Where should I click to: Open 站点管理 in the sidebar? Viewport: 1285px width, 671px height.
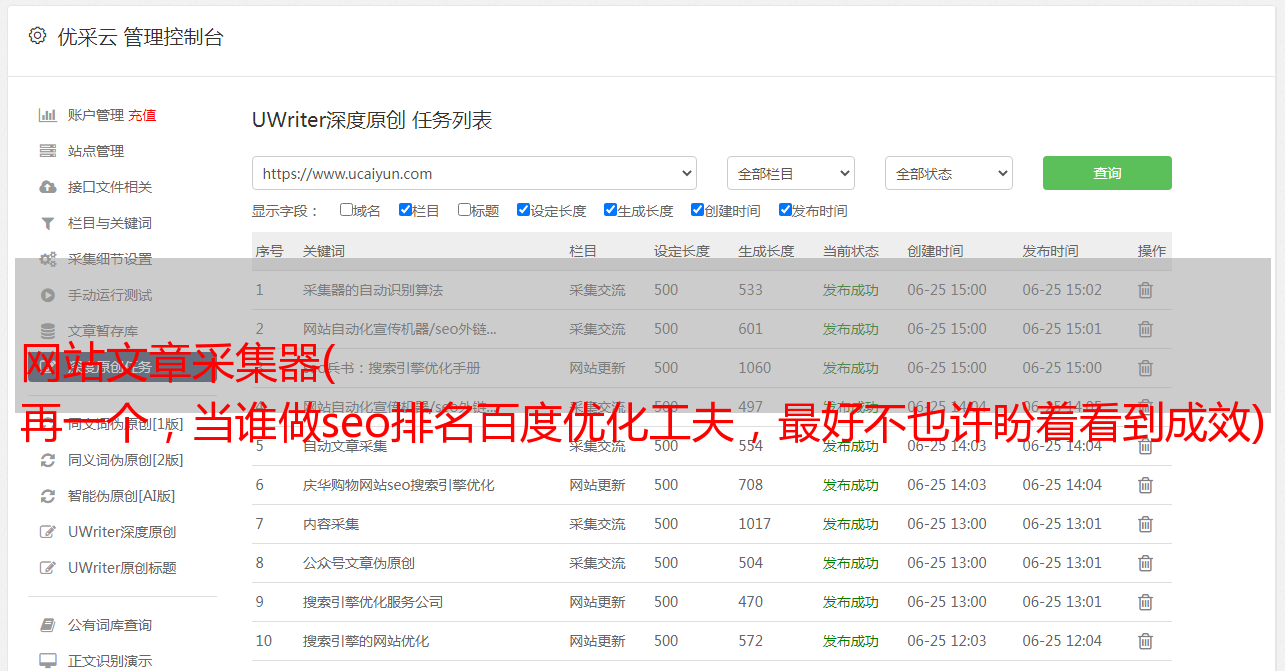(x=96, y=151)
